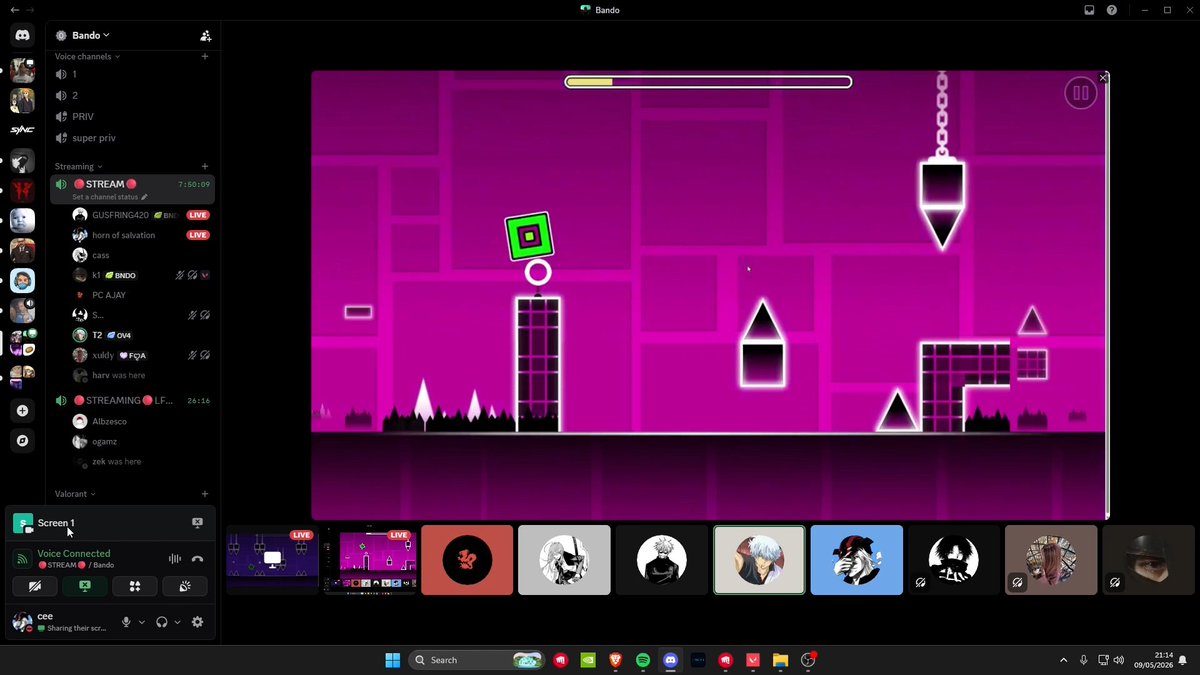
Task: Click Set a channel status
Action: pos(110,197)
